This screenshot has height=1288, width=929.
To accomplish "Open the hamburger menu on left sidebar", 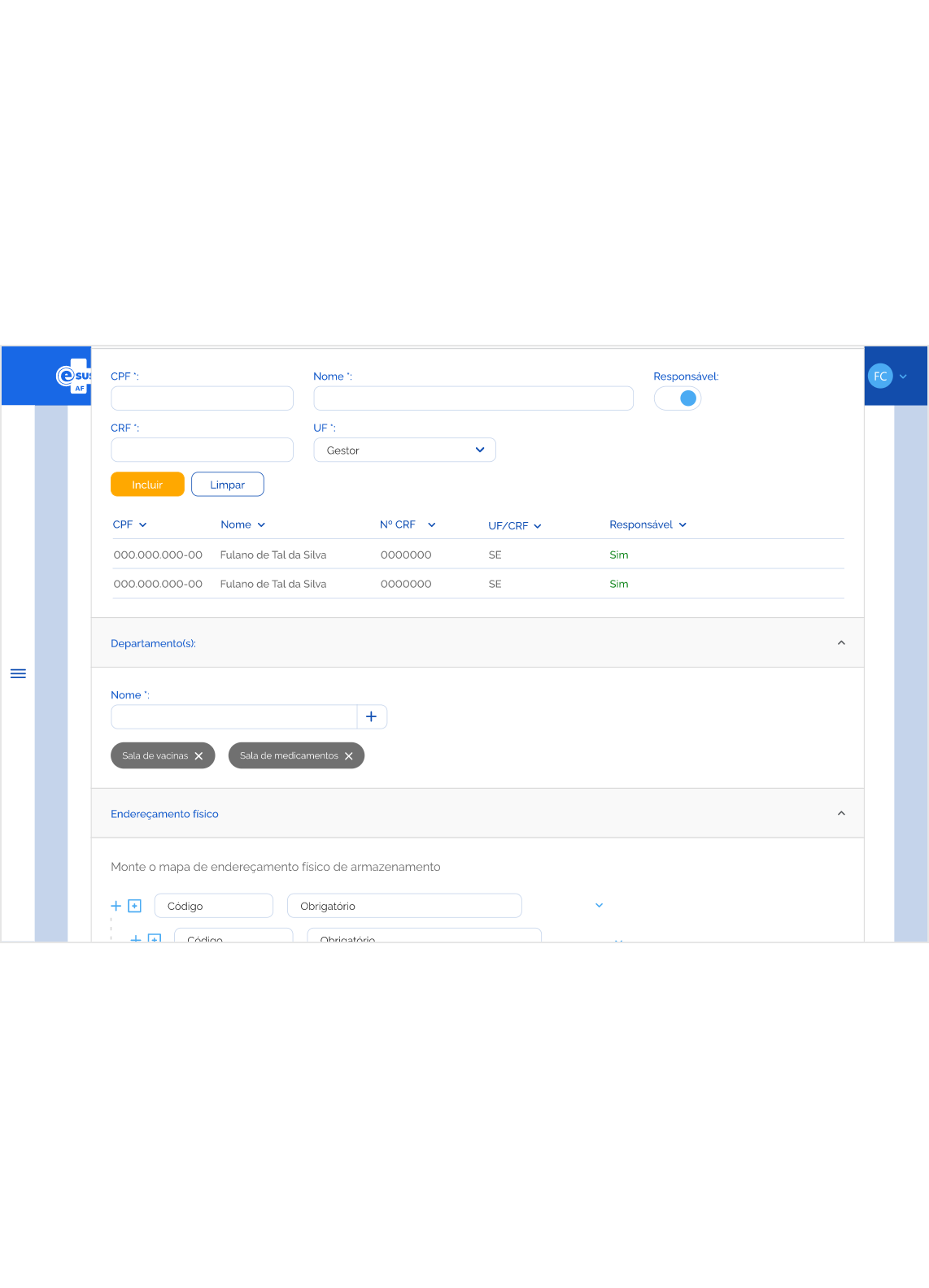I will point(18,673).
